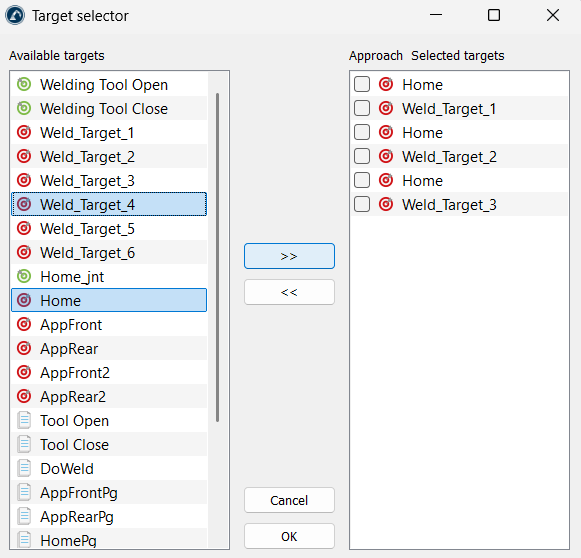
Task: Click the RoboDK logo icon in the title bar
Action: coord(15,16)
